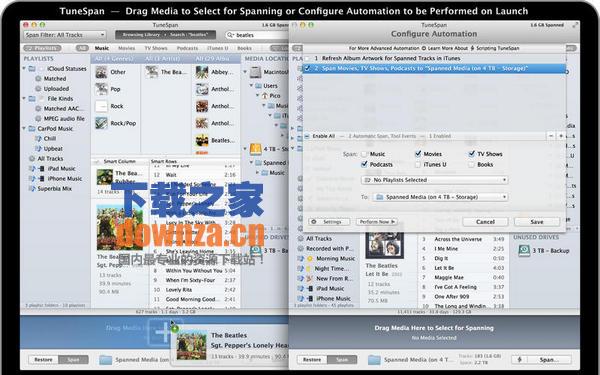Click the minus button to remove an automation event
Image resolution: width=600 pixels, height=375 pixels.
tap(551, 136)
